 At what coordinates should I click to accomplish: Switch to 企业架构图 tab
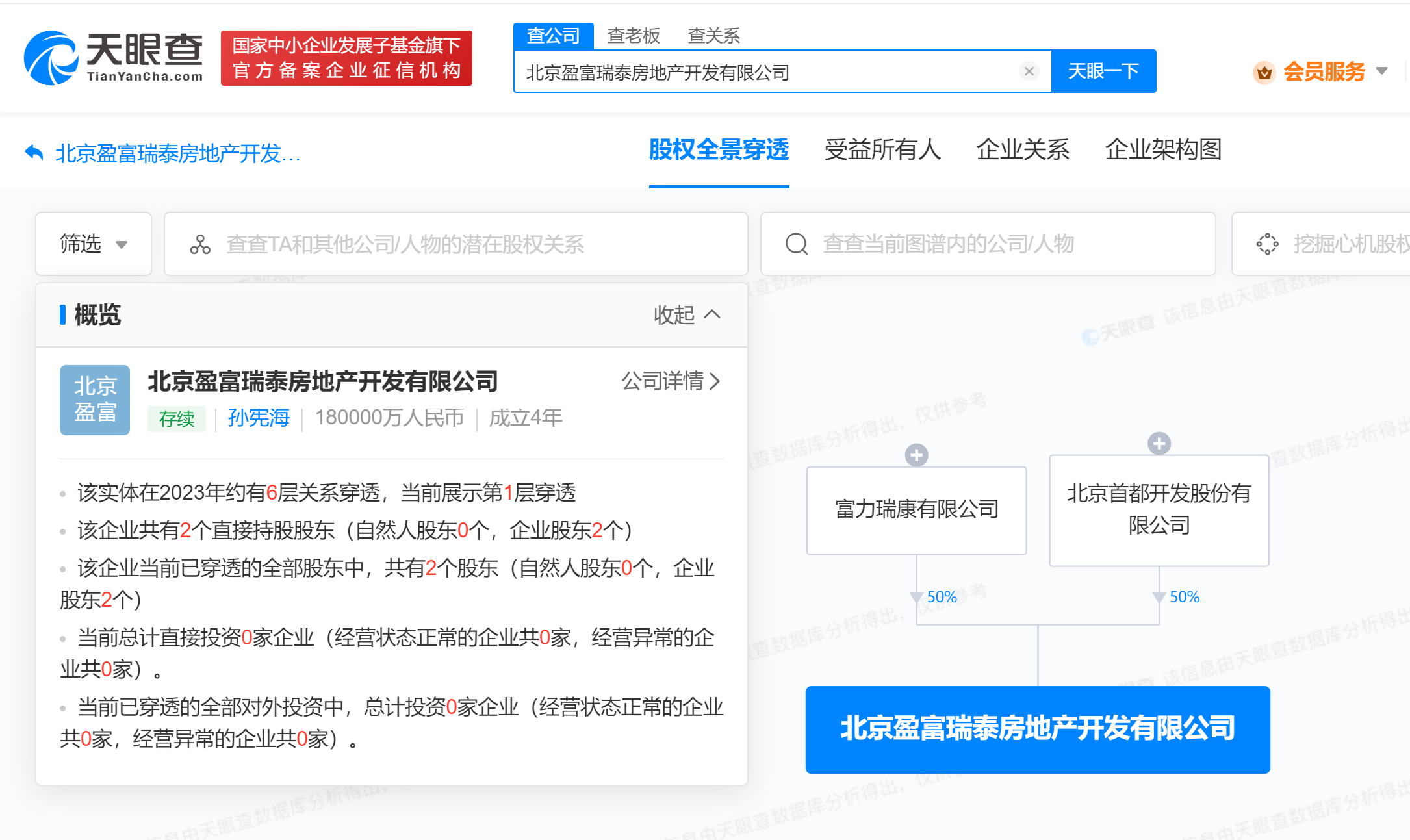tap(1163, 150)
